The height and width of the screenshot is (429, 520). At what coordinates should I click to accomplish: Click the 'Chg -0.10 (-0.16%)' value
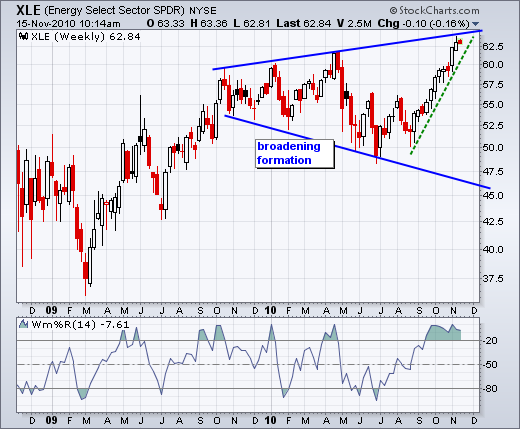click(423, 24)
